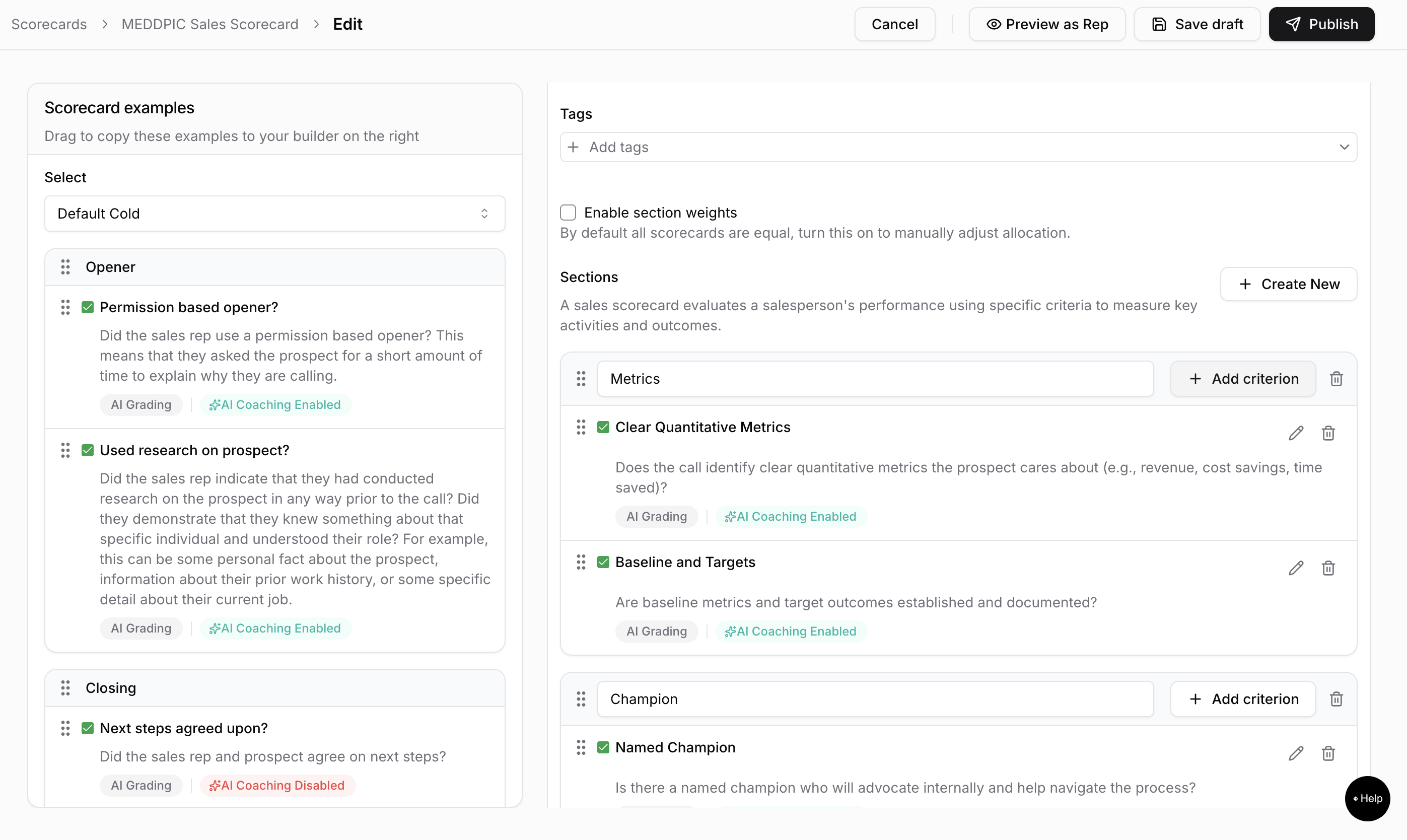Delete the Metrics section

tap(1336, 379)
